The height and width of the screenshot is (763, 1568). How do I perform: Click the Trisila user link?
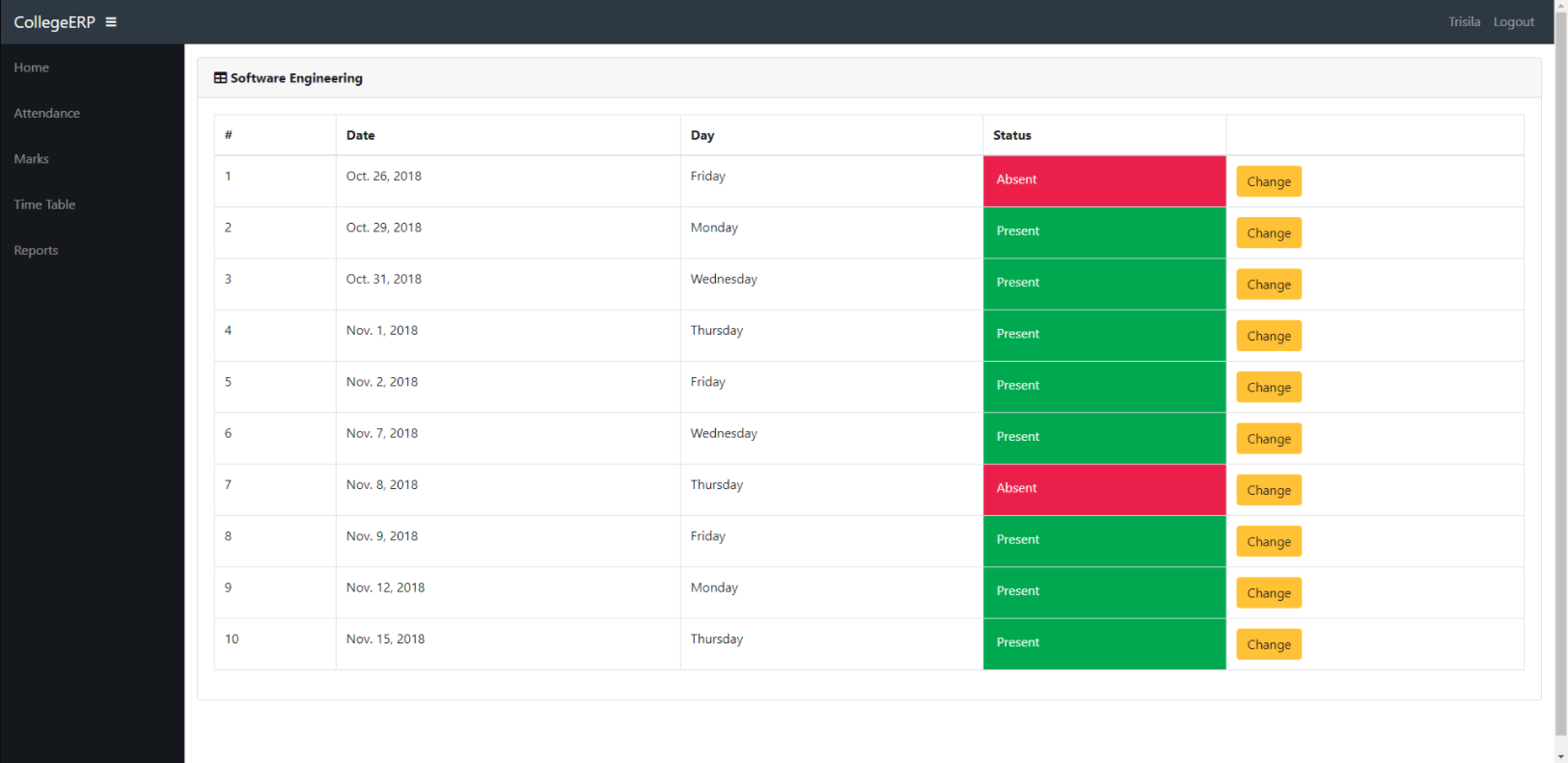tap(1464, 22)
